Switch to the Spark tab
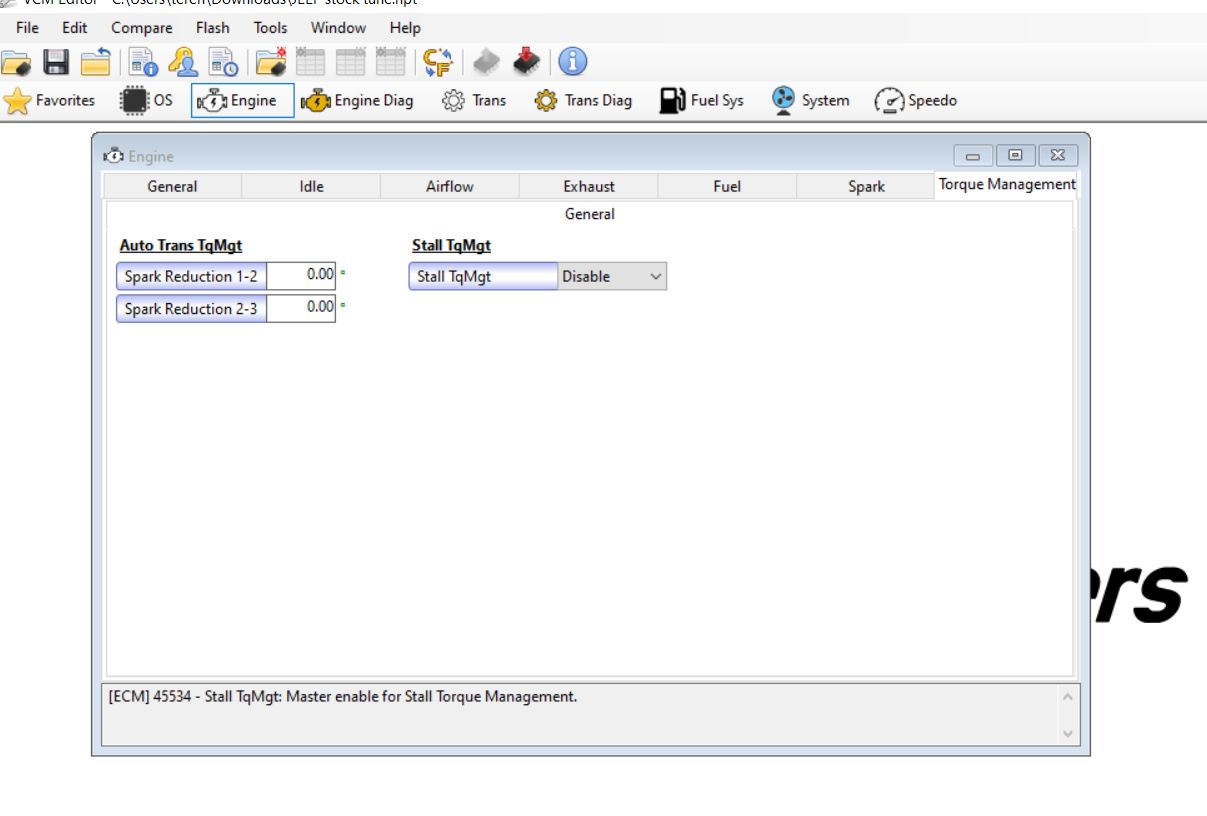This screenshot has width=1207, height=816. pos(865,186)
